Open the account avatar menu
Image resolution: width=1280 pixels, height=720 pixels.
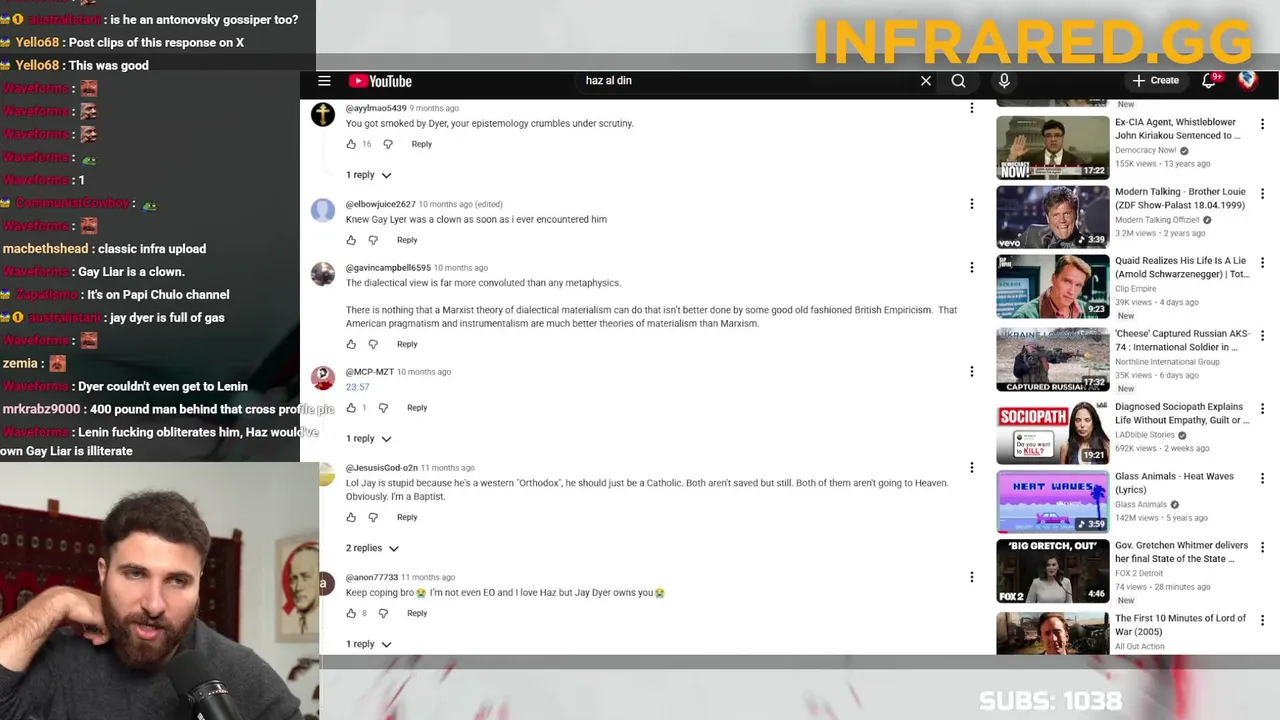click(x=1248, y=81)
